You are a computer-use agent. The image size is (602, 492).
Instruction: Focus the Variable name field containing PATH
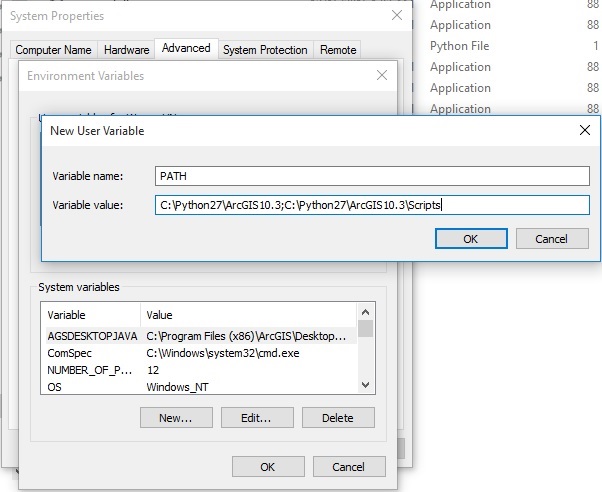click(372, 176)
